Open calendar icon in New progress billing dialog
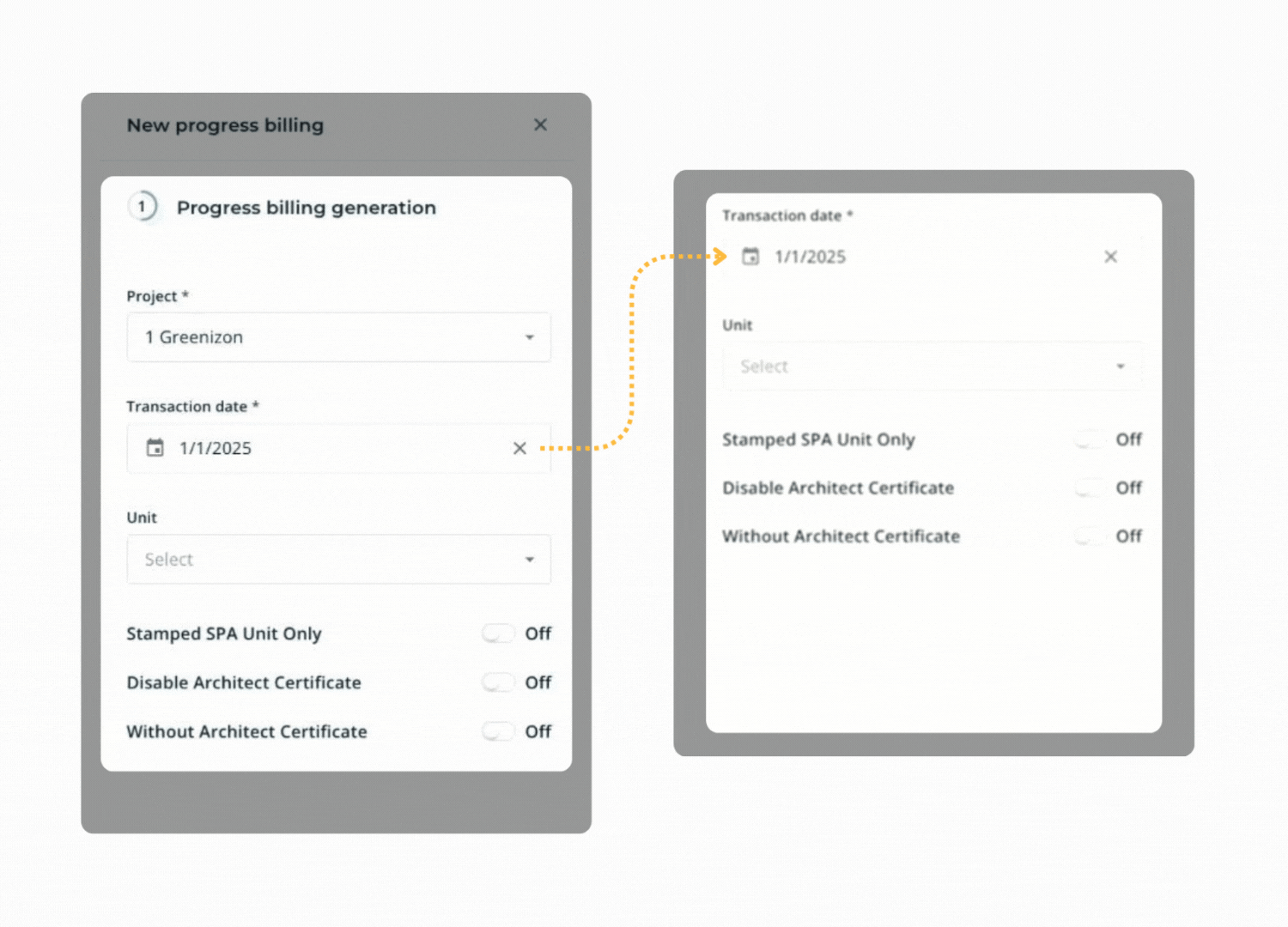1288x927 pixels. tap(155, 448)
